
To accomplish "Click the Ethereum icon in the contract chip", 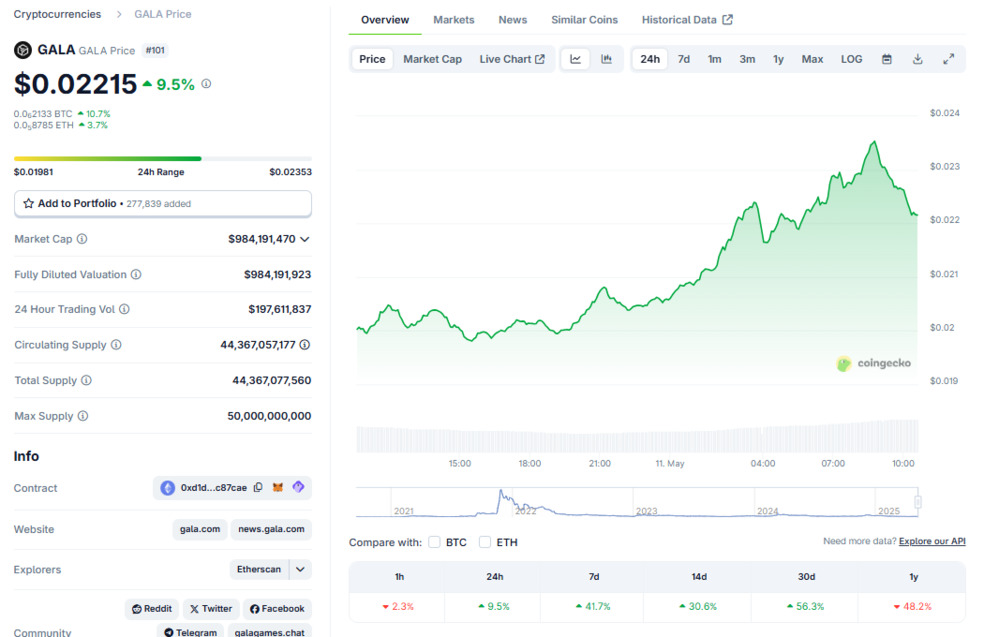I will [x=168, y=488].
